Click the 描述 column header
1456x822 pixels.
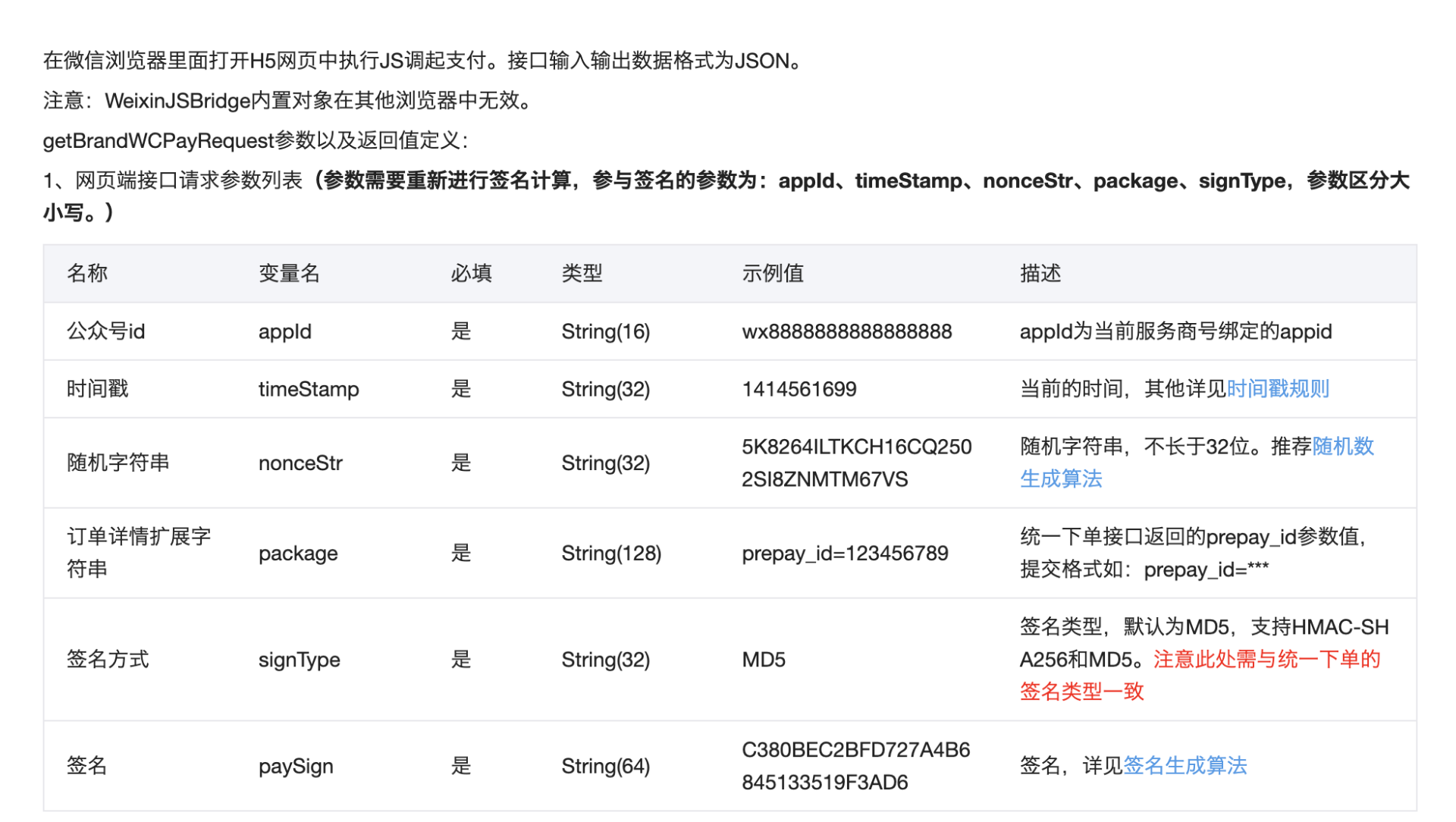pos(1040,273)
